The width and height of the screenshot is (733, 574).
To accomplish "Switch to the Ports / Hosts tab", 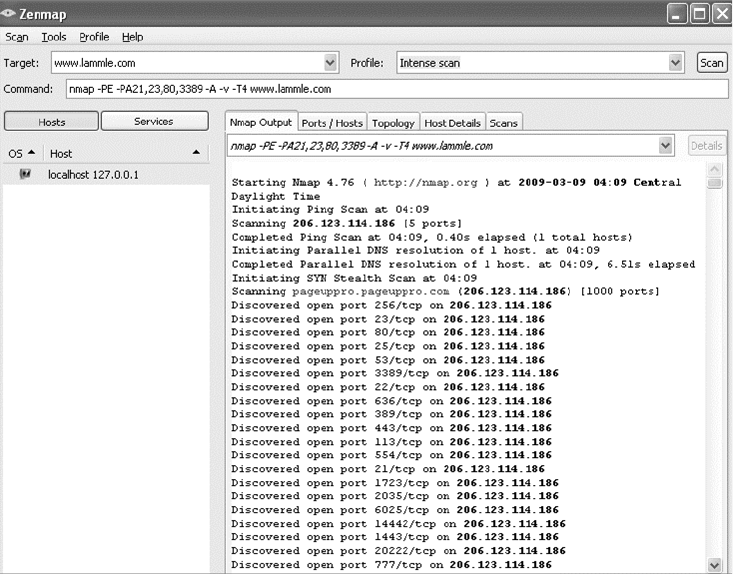I will [332, 123].
